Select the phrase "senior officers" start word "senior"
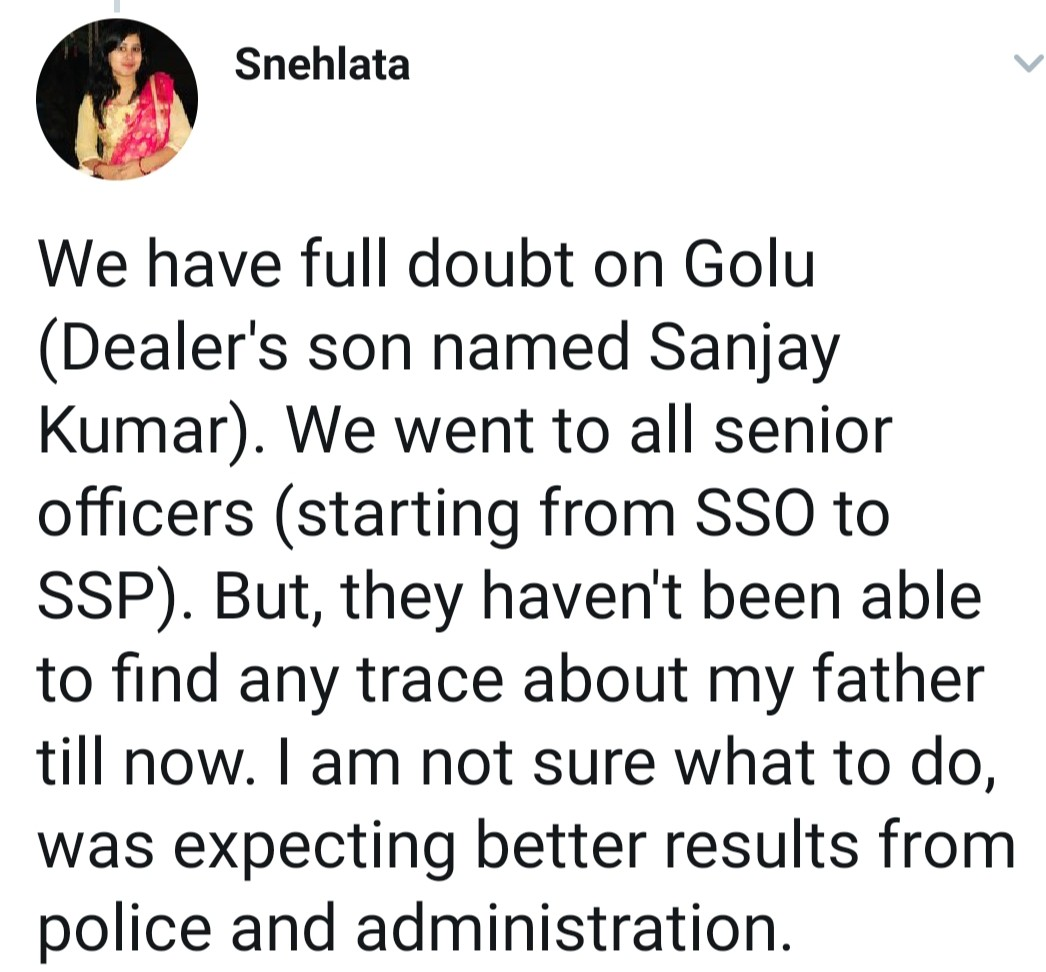Image resolution: width=1046 pixels, height=972 pixels. (803, 430)
